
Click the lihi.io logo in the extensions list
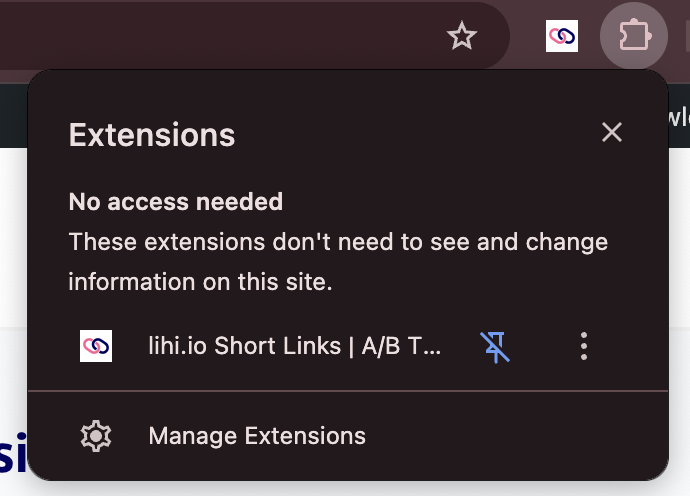pyautogui.click(x=96, y=346)
